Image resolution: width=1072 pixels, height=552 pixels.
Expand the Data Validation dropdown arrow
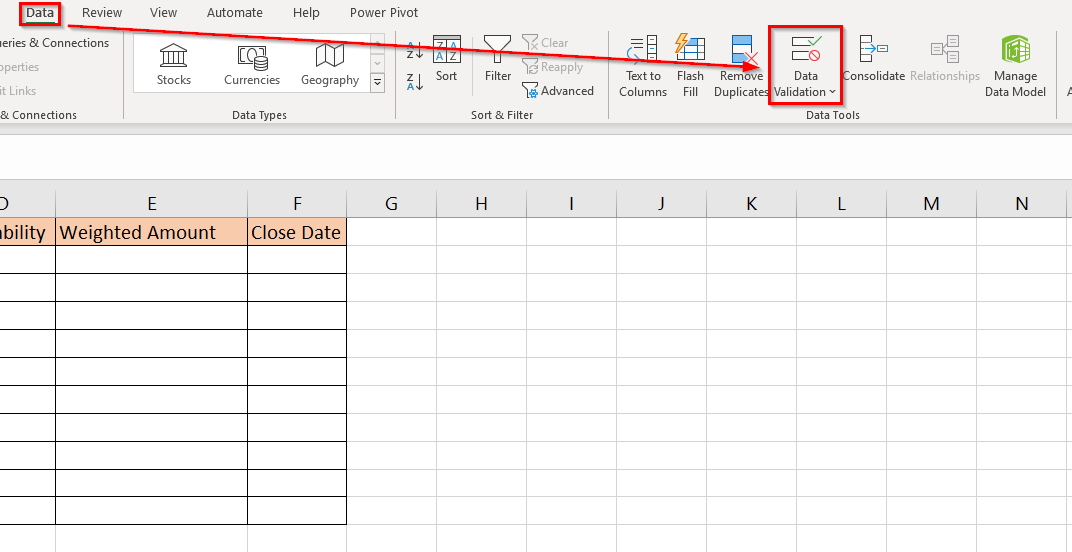click(x=832, y=92)
